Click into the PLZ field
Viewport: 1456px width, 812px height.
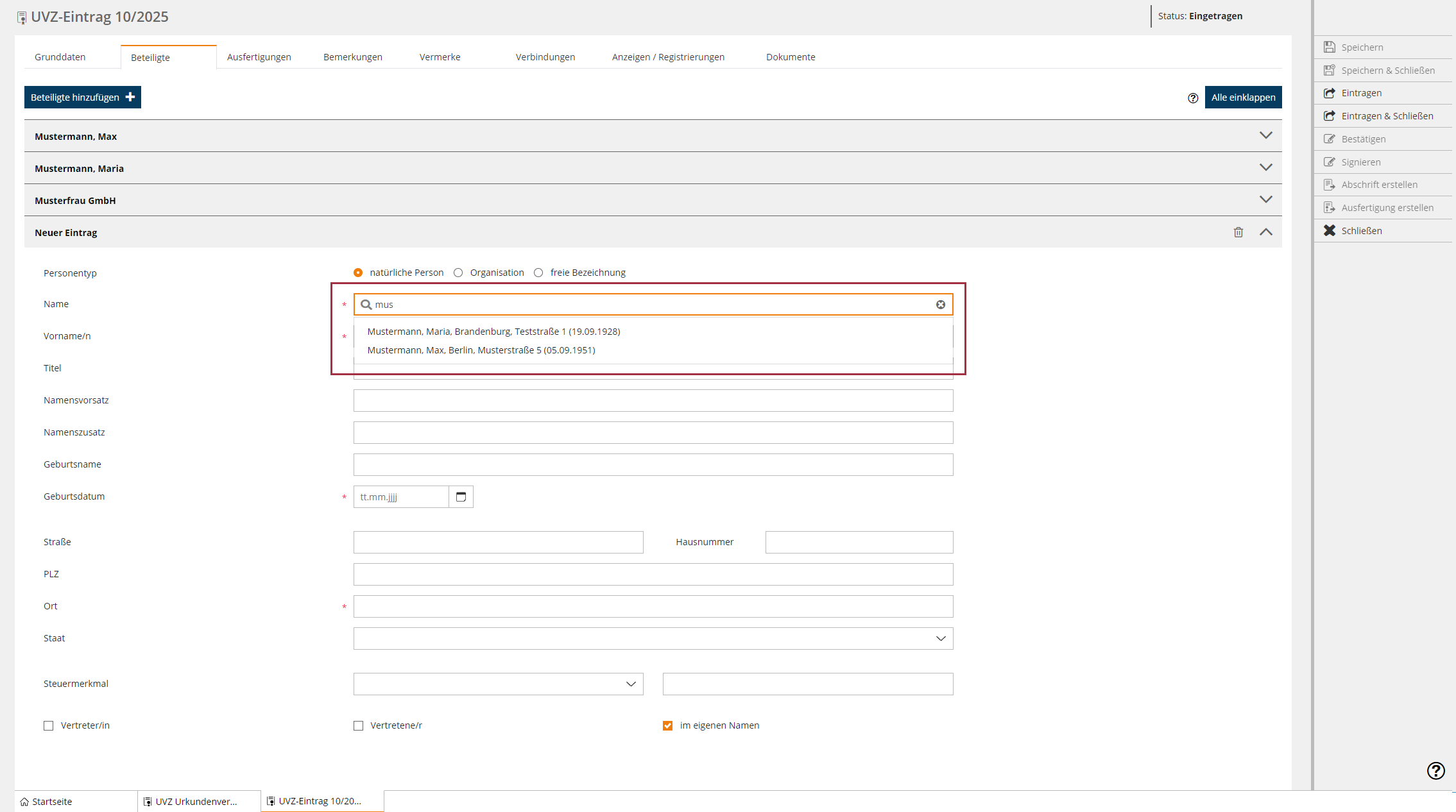[x=653, y=575]
